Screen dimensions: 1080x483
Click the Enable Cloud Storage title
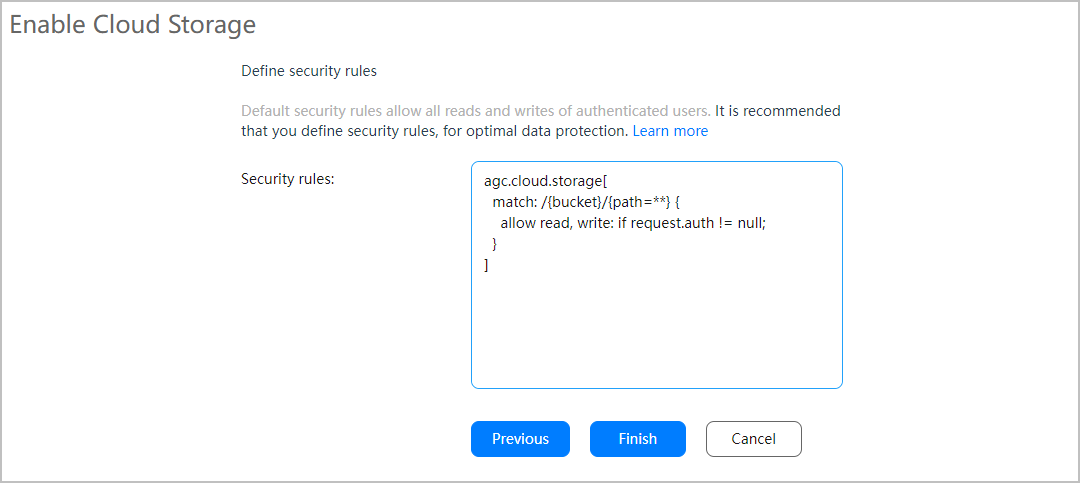(133, 25)
